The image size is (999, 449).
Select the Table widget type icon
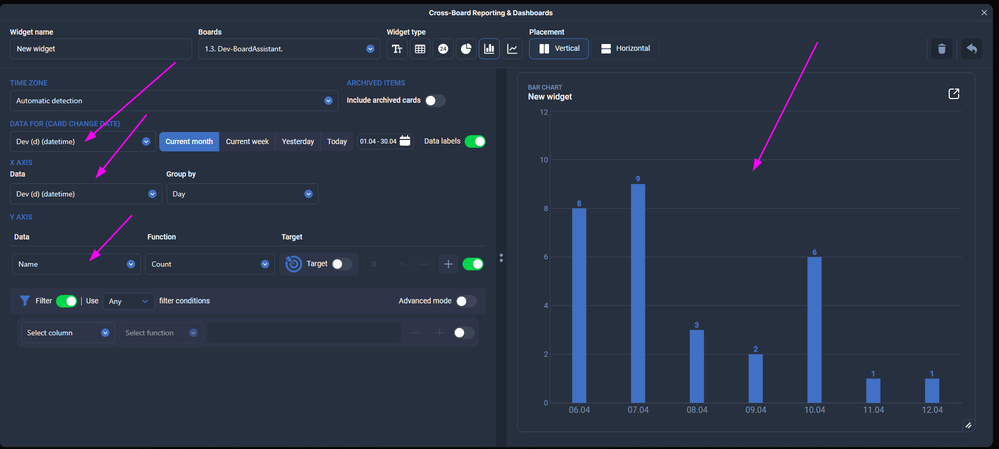coord(420,49)
